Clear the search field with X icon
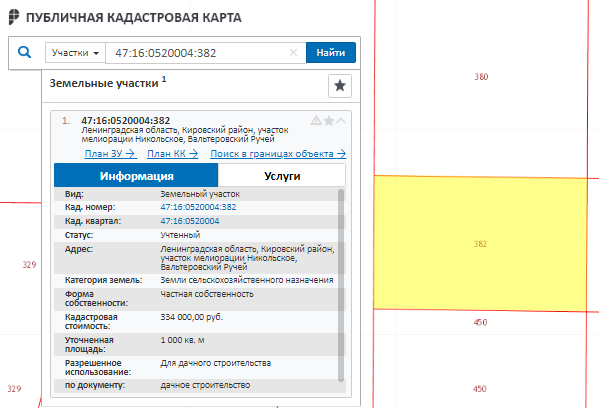Image resolution: width=599 pixels, height=408 pixels. coord(293,52)
